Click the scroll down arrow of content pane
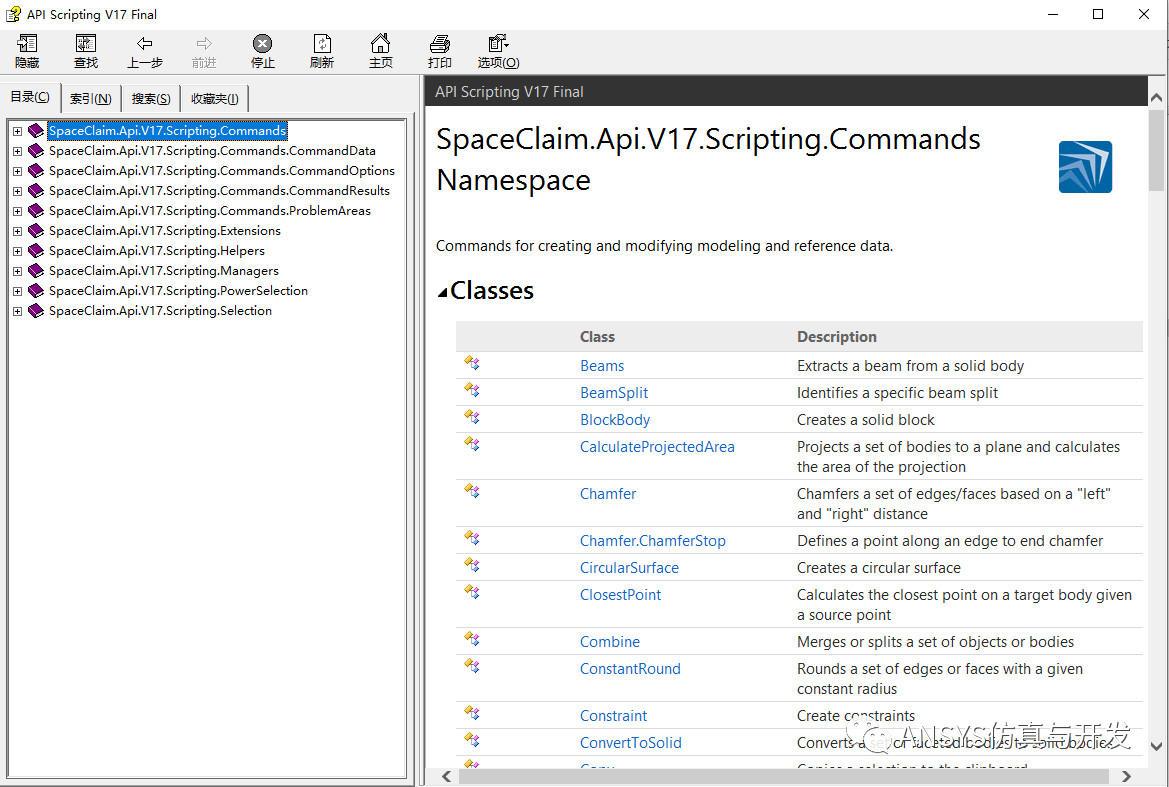This screenshot has width=1169, height=787. (1156, 746)
